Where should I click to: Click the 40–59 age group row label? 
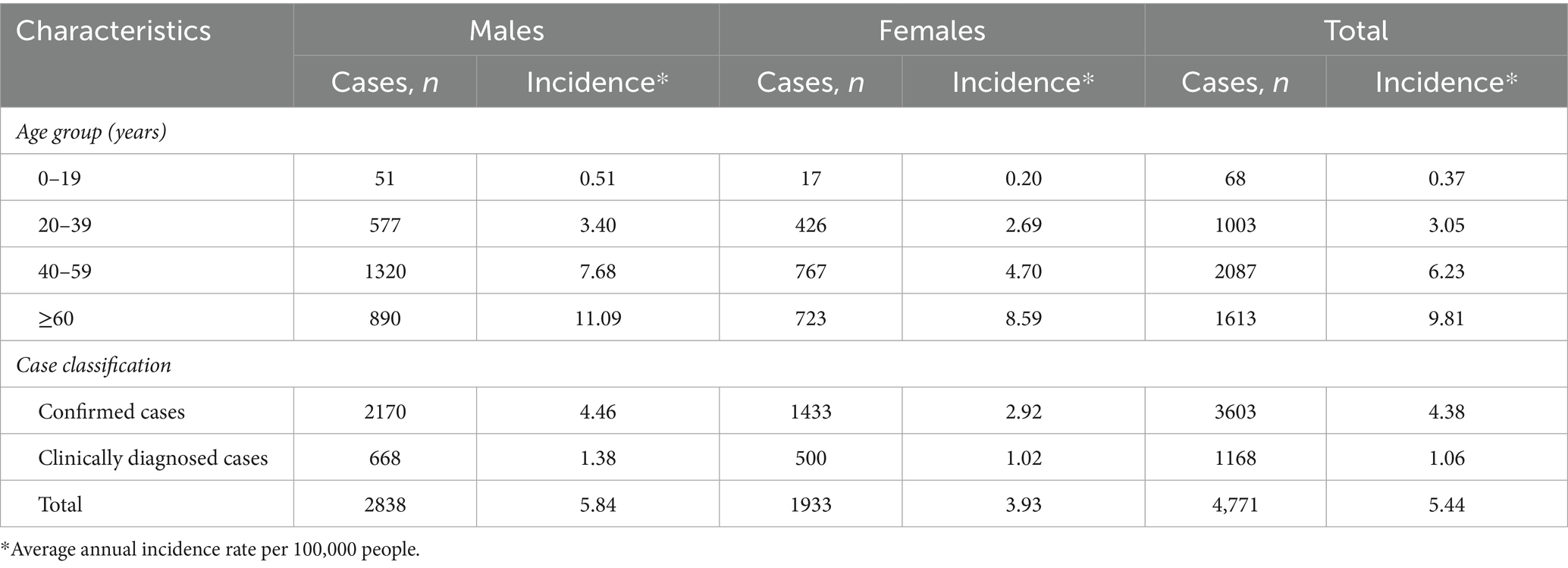click(64, 271)
